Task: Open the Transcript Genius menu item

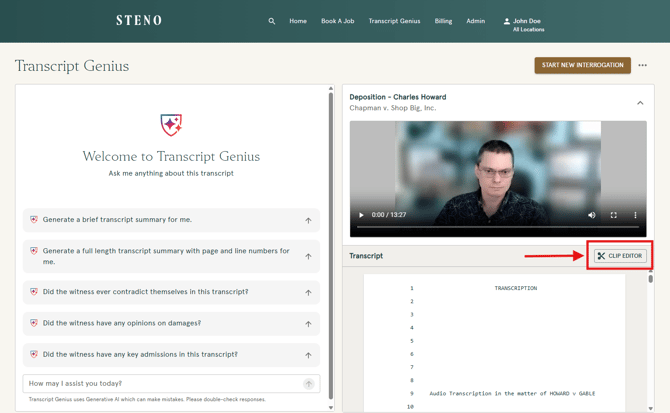Action: (394, 21)
